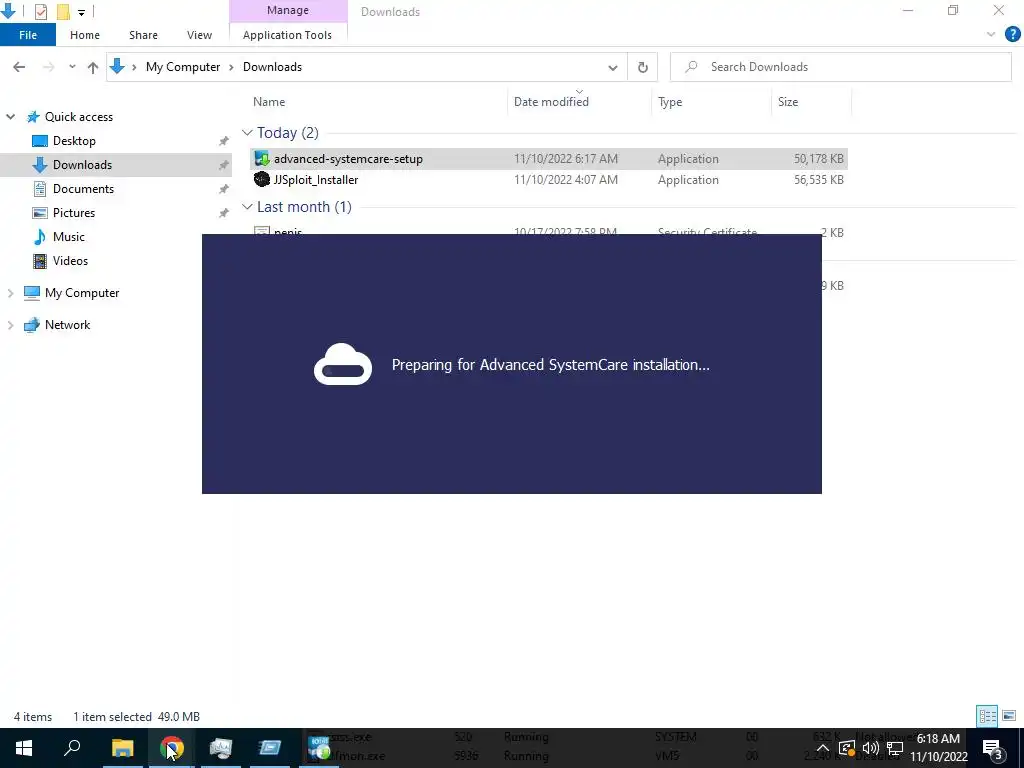This screenshot has height=768, width=1024.
Task: Expand the My Computer tree node
Action: [10, 293]
